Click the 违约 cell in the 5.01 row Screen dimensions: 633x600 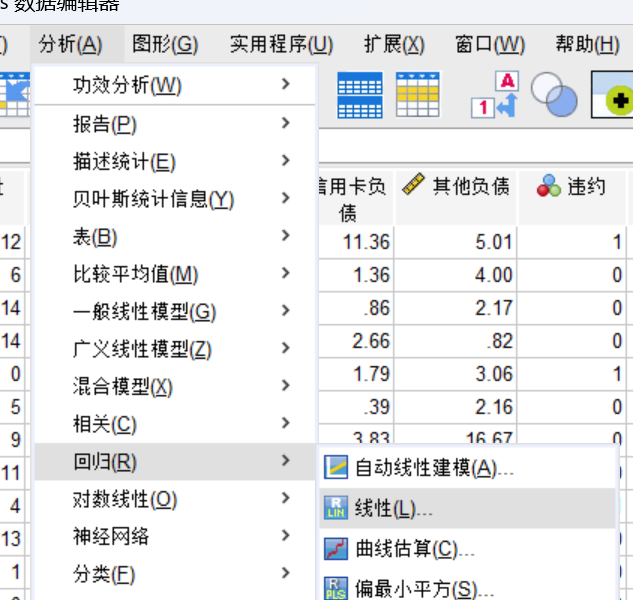pos(572,242)
